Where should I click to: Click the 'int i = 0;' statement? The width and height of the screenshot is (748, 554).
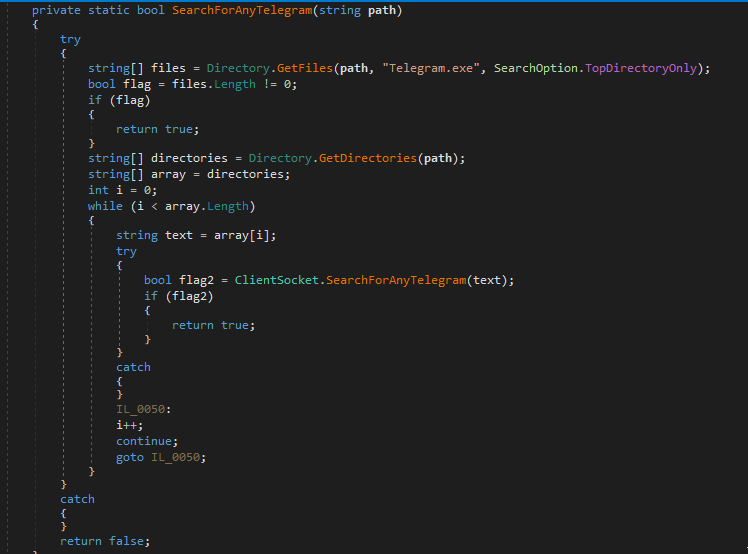tap(123, 190)
